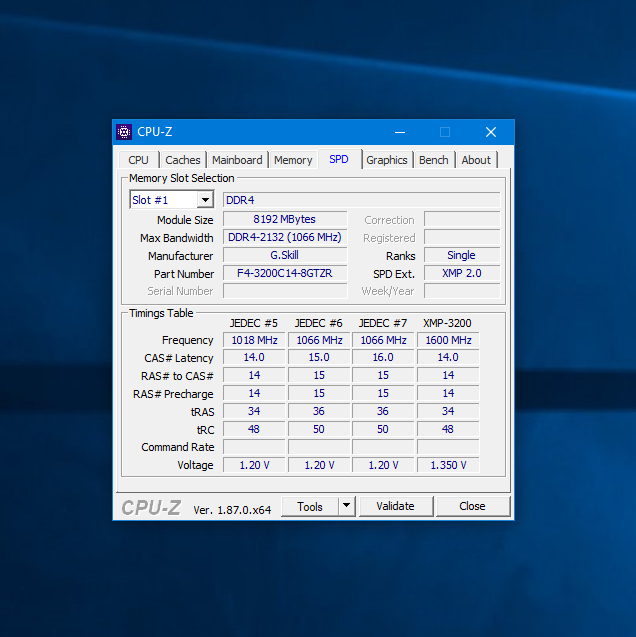636x637 pixels.
Task: Click the 1600 MHz XMP frequency cell
Action: tap(448, 340)
